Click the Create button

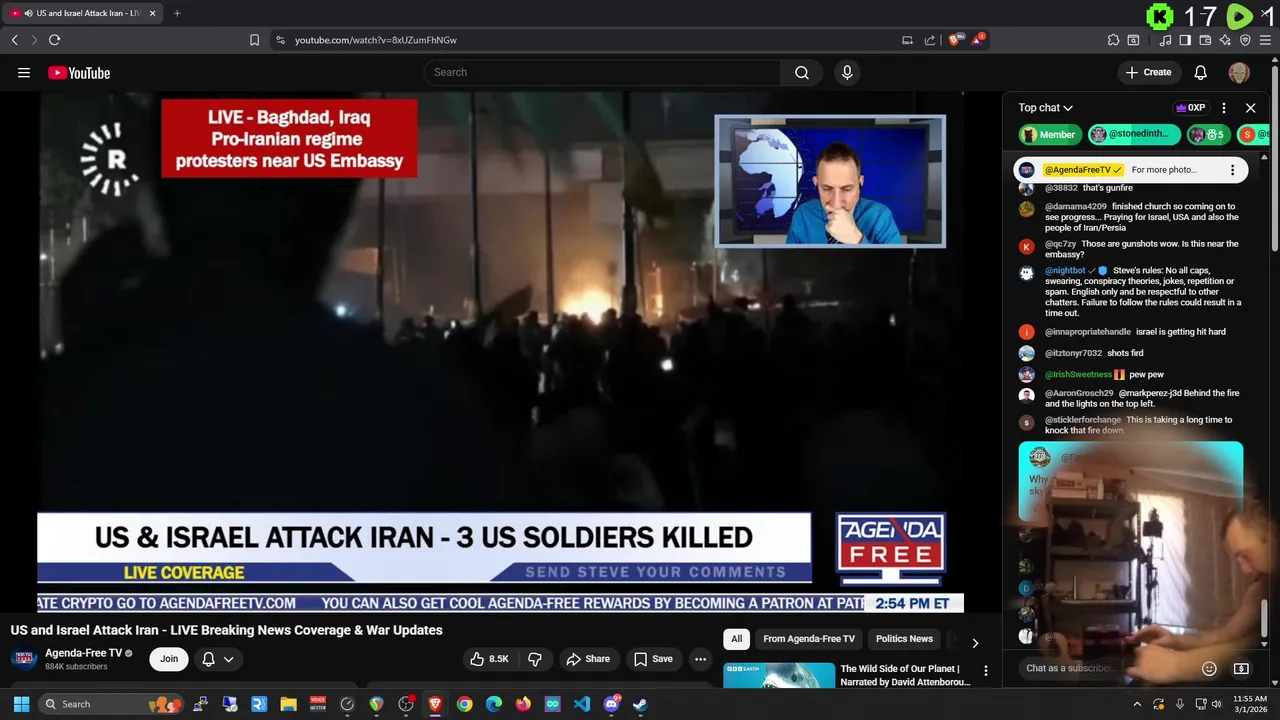click(1148, 72)
